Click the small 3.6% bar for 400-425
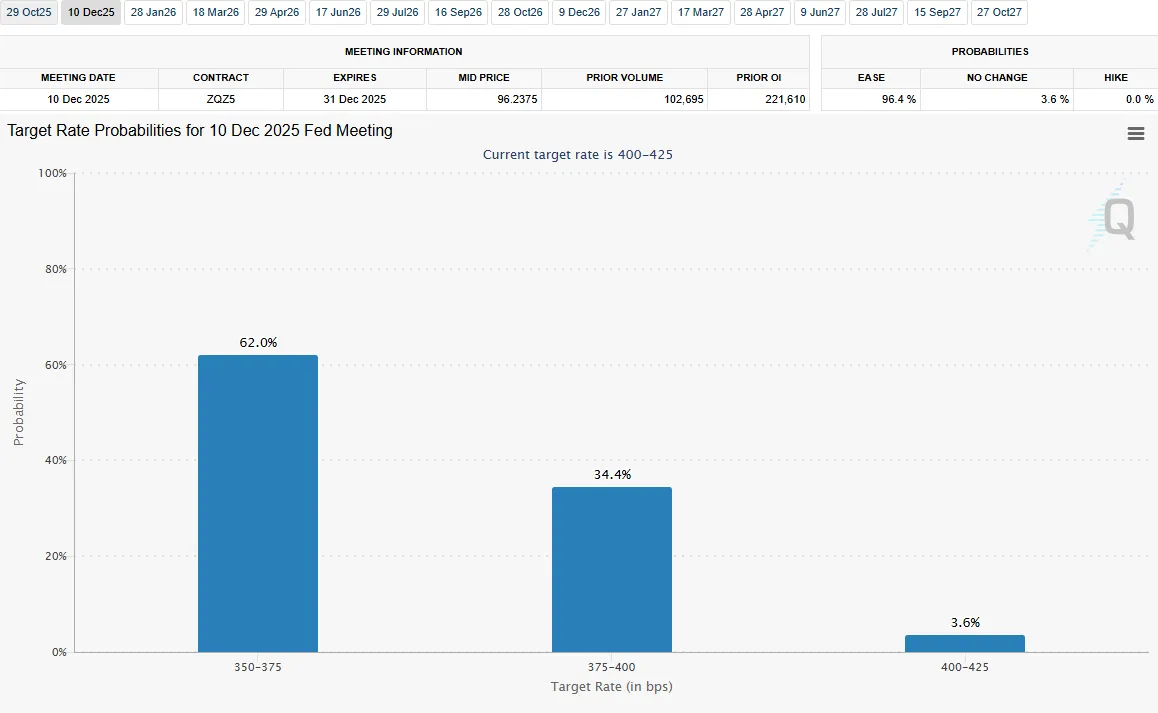The width and height of the screenshot is (1158, 713). pos(965,643)
